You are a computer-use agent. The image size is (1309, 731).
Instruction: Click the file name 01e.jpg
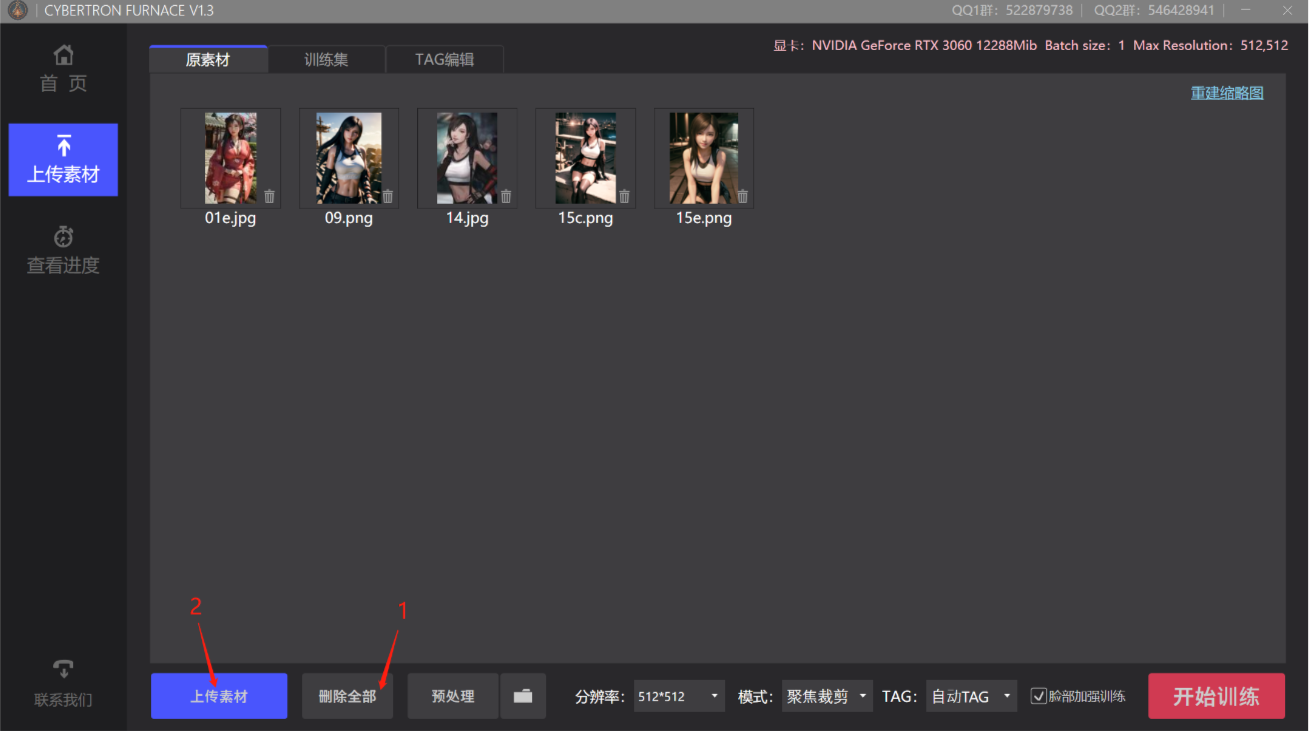pos(230,218)
